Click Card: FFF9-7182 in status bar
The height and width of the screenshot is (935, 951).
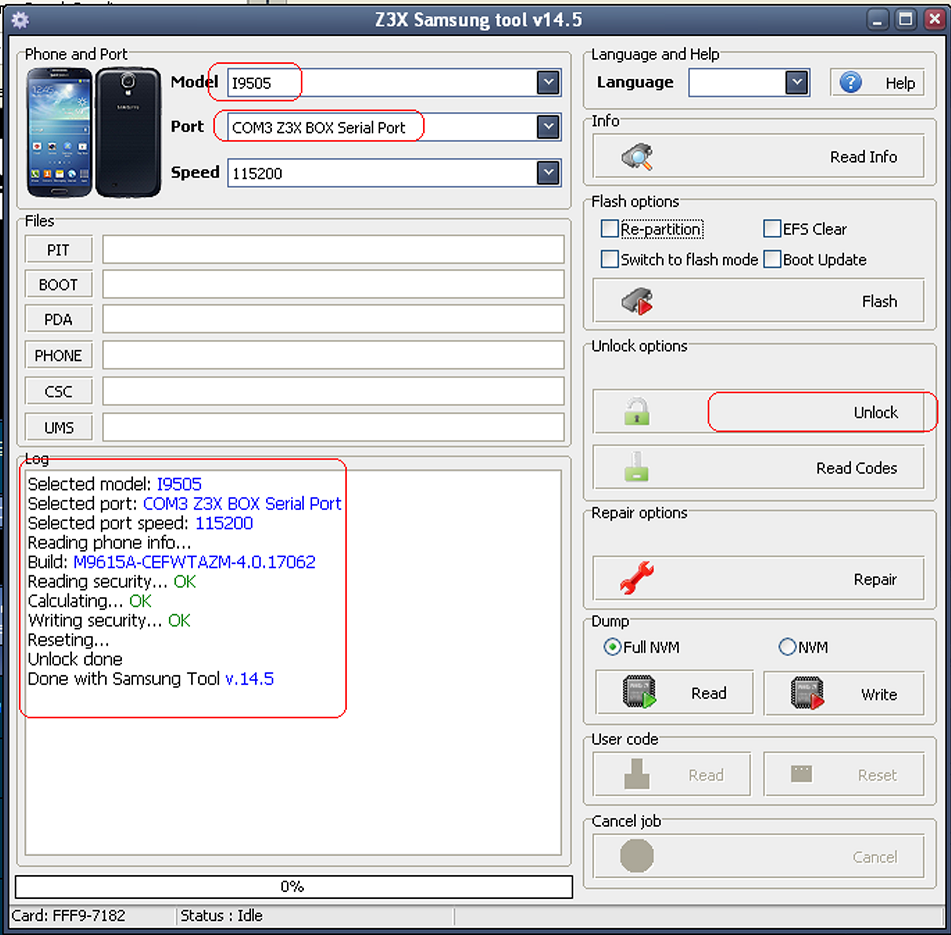pyautogui.click(x=69, y=916)
